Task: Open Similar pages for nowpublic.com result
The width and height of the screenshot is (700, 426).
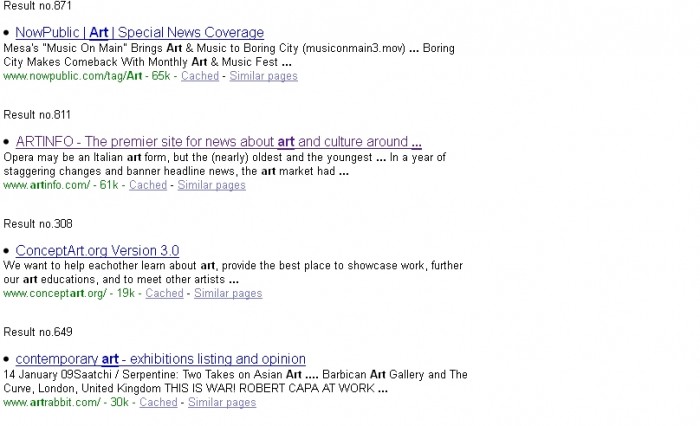Action: [x=263, y=76]
